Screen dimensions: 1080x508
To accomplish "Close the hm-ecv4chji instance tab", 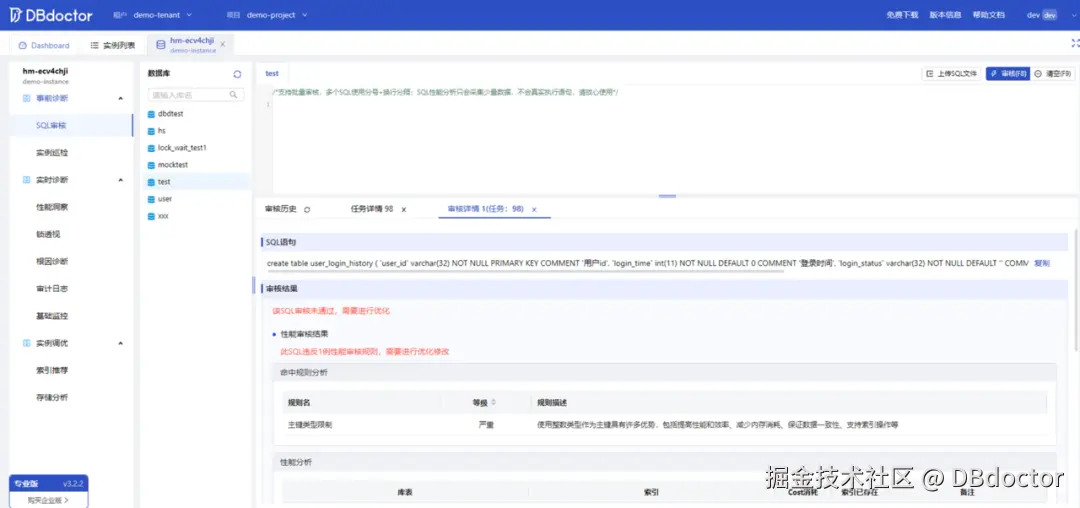I will tap(222, 44).
